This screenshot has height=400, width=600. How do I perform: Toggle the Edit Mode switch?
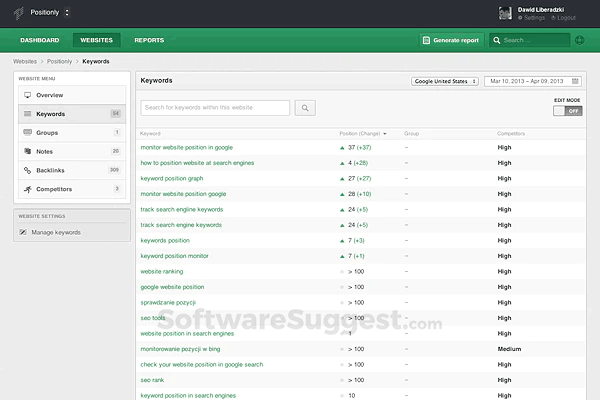(567, 111)
